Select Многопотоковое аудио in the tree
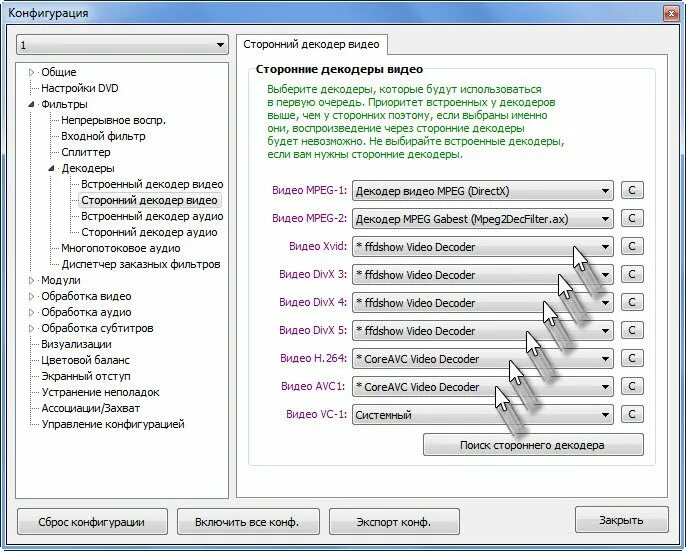The height and width of the screenshot is (551, 686). pos(121,248)
